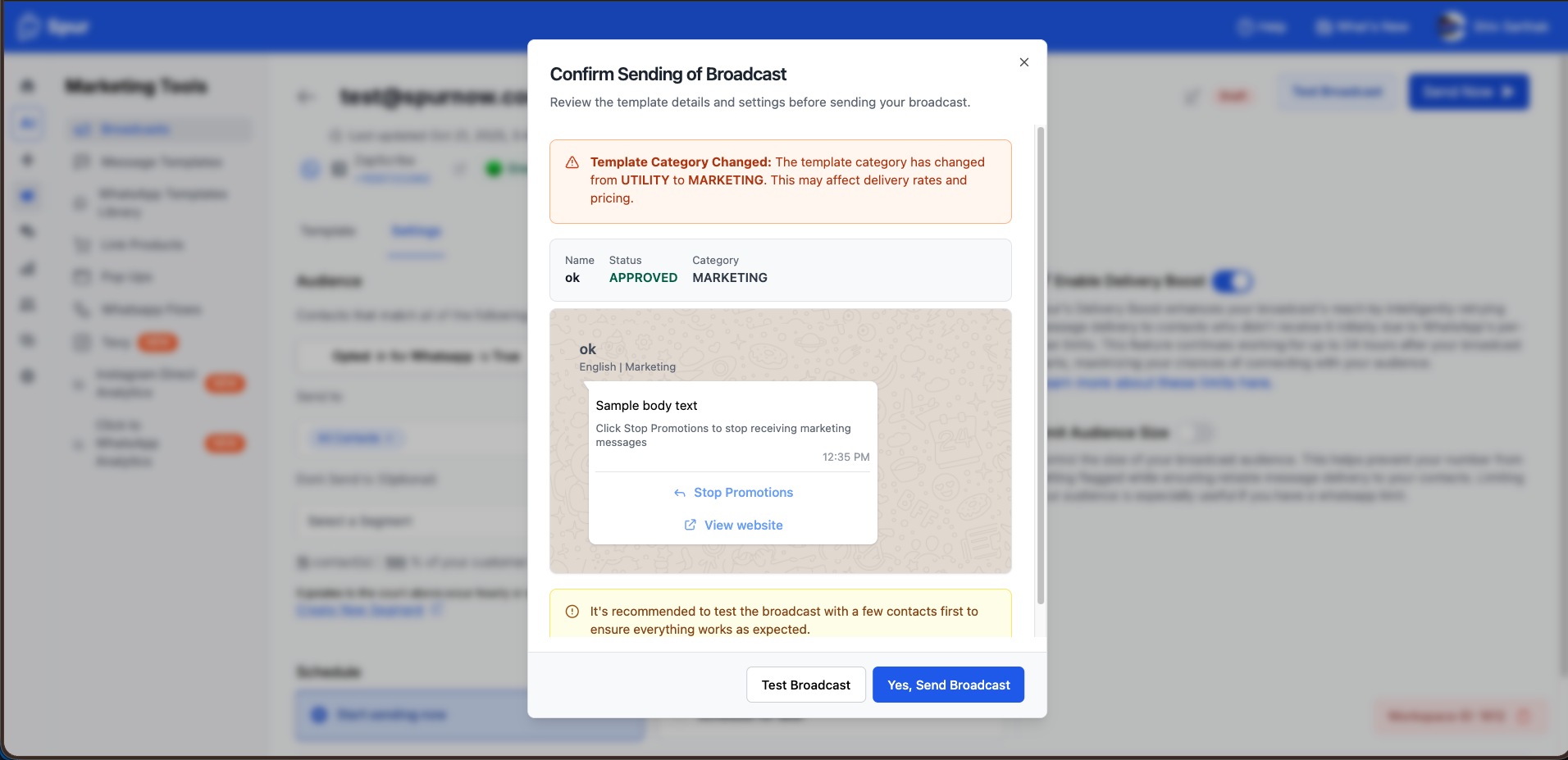1568x760 pixels.
Task: Close the Confirm Sending of Broadcast dialog
Action: tap(1023, 62)
